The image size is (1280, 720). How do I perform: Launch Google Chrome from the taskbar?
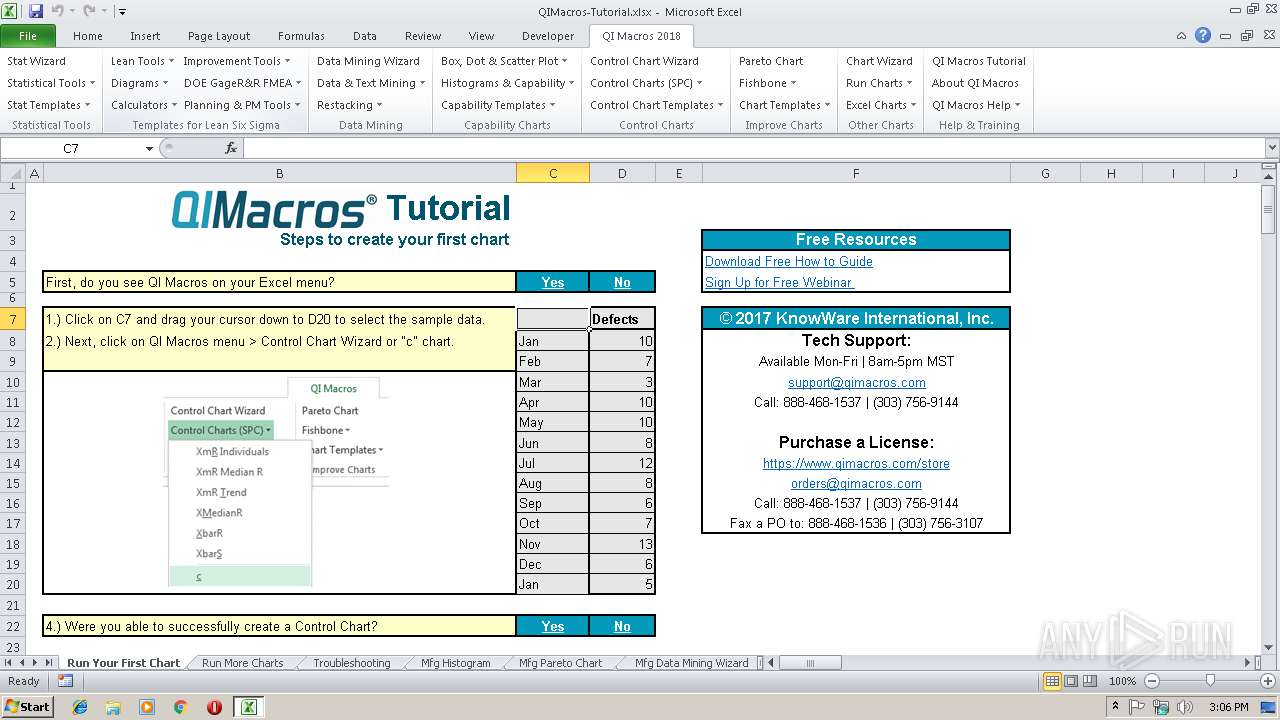pos(180,707)
